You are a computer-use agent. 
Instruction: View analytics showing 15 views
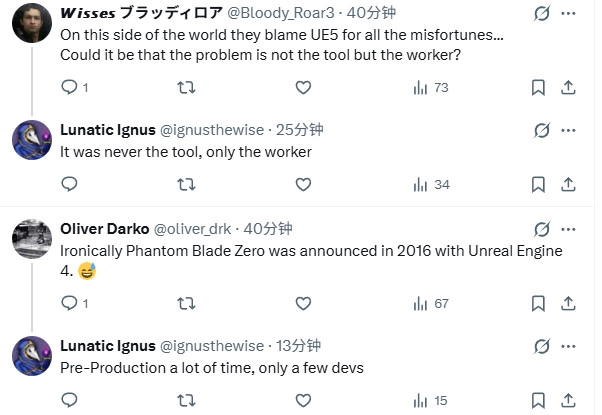click(431, 400)
